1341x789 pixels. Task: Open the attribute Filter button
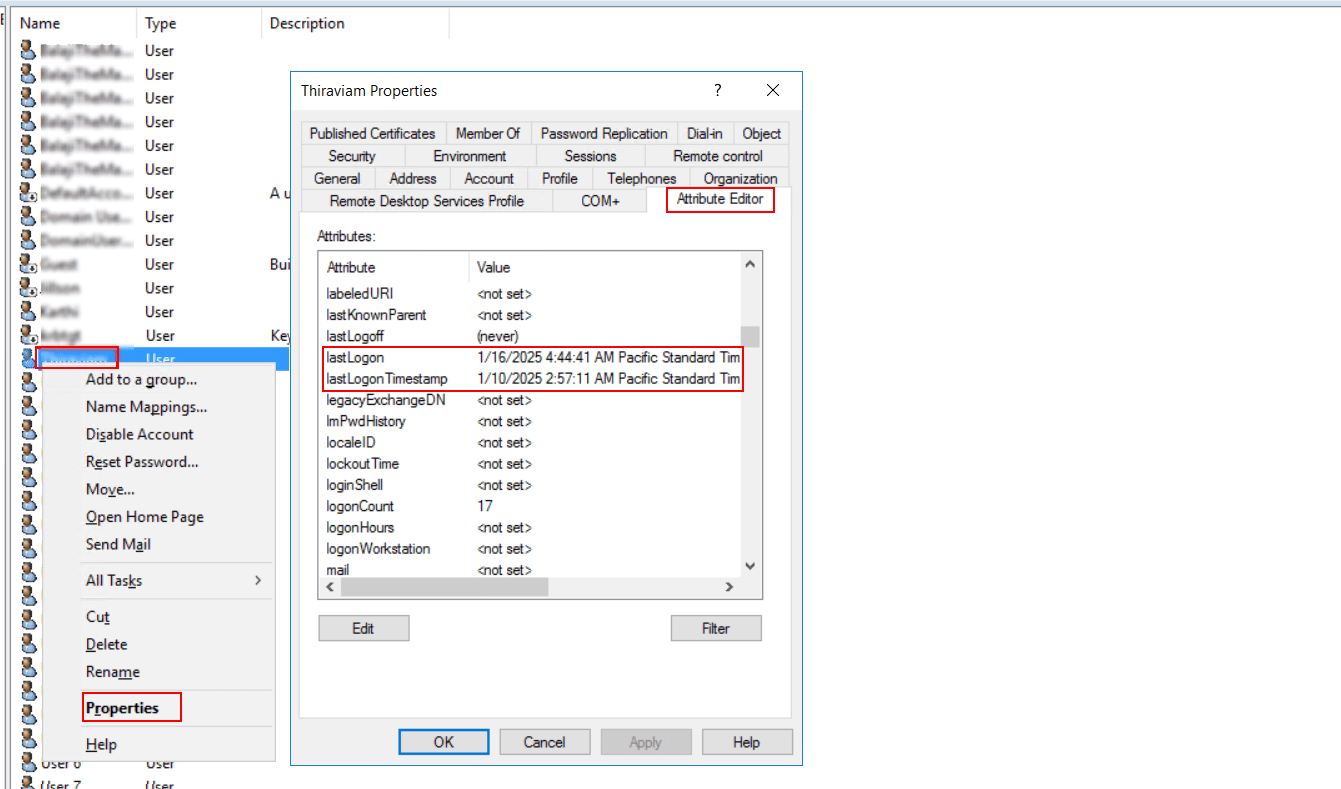click(716, 628)
